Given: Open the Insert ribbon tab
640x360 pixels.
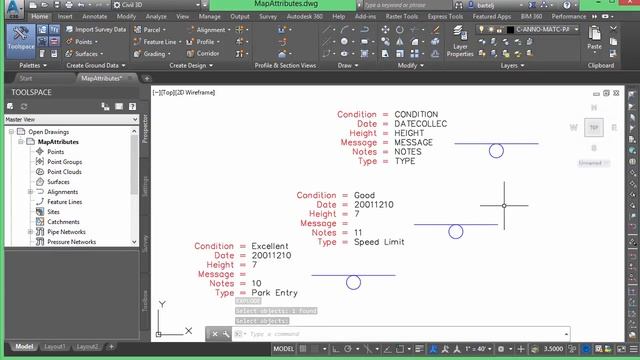Looking at the screenshot, I should (65, 16).
